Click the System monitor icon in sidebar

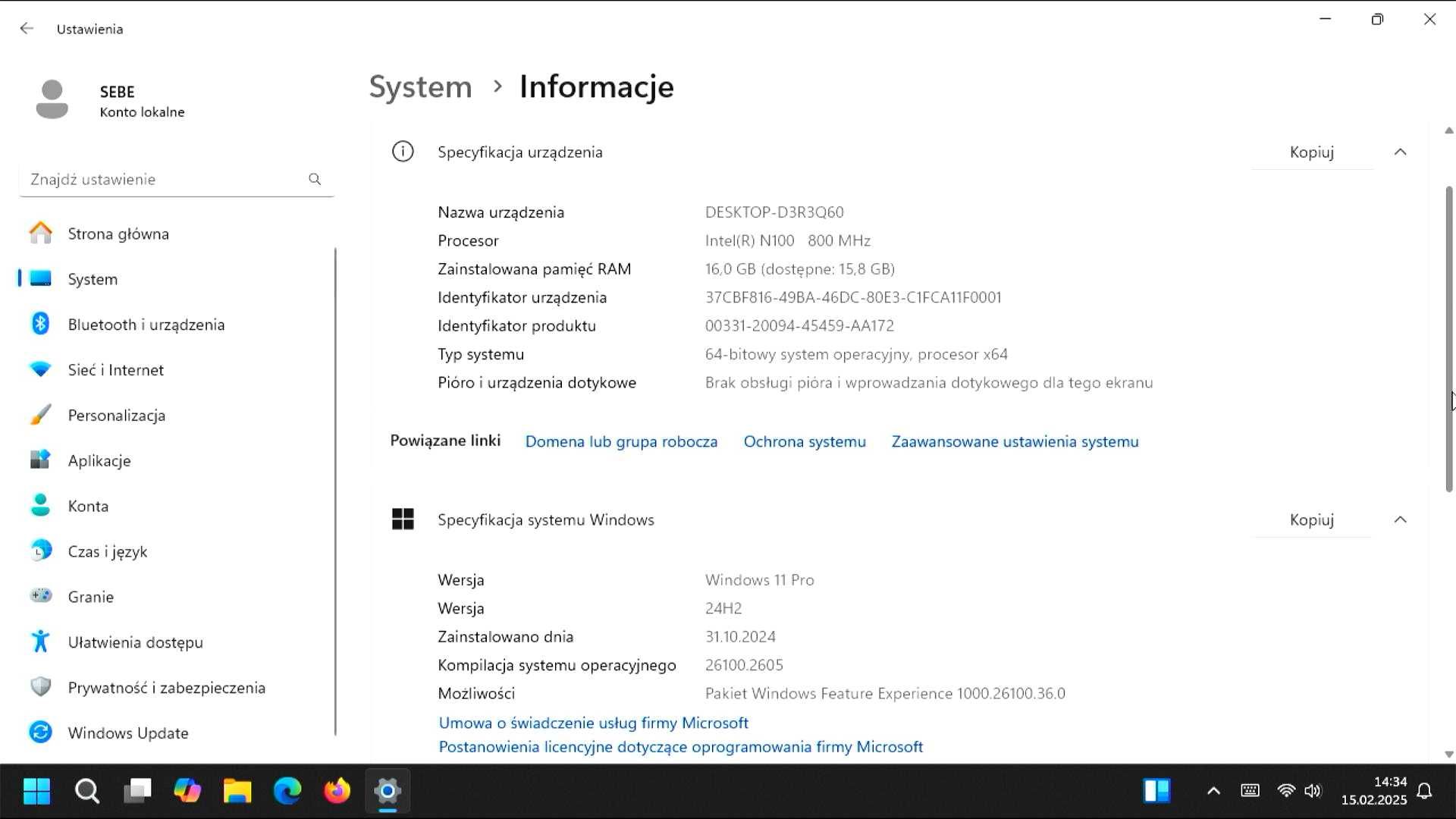pos(41,279)
